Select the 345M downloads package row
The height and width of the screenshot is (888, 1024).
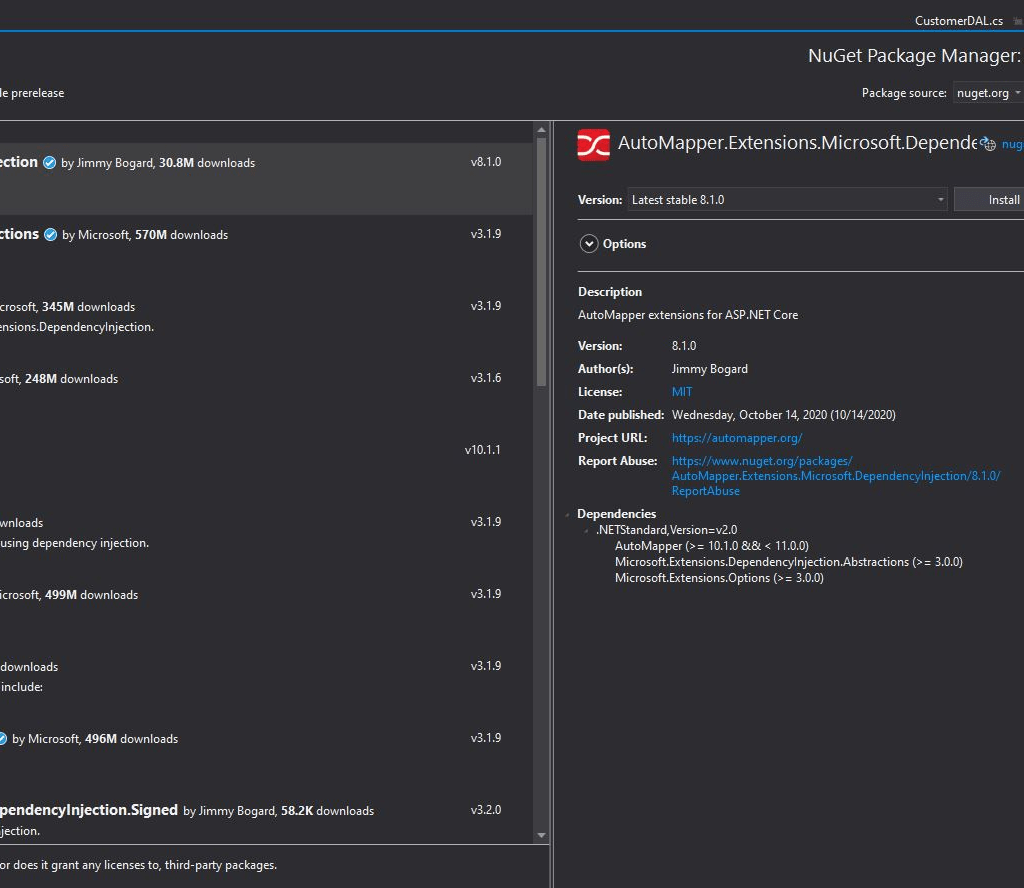(266, 323)
